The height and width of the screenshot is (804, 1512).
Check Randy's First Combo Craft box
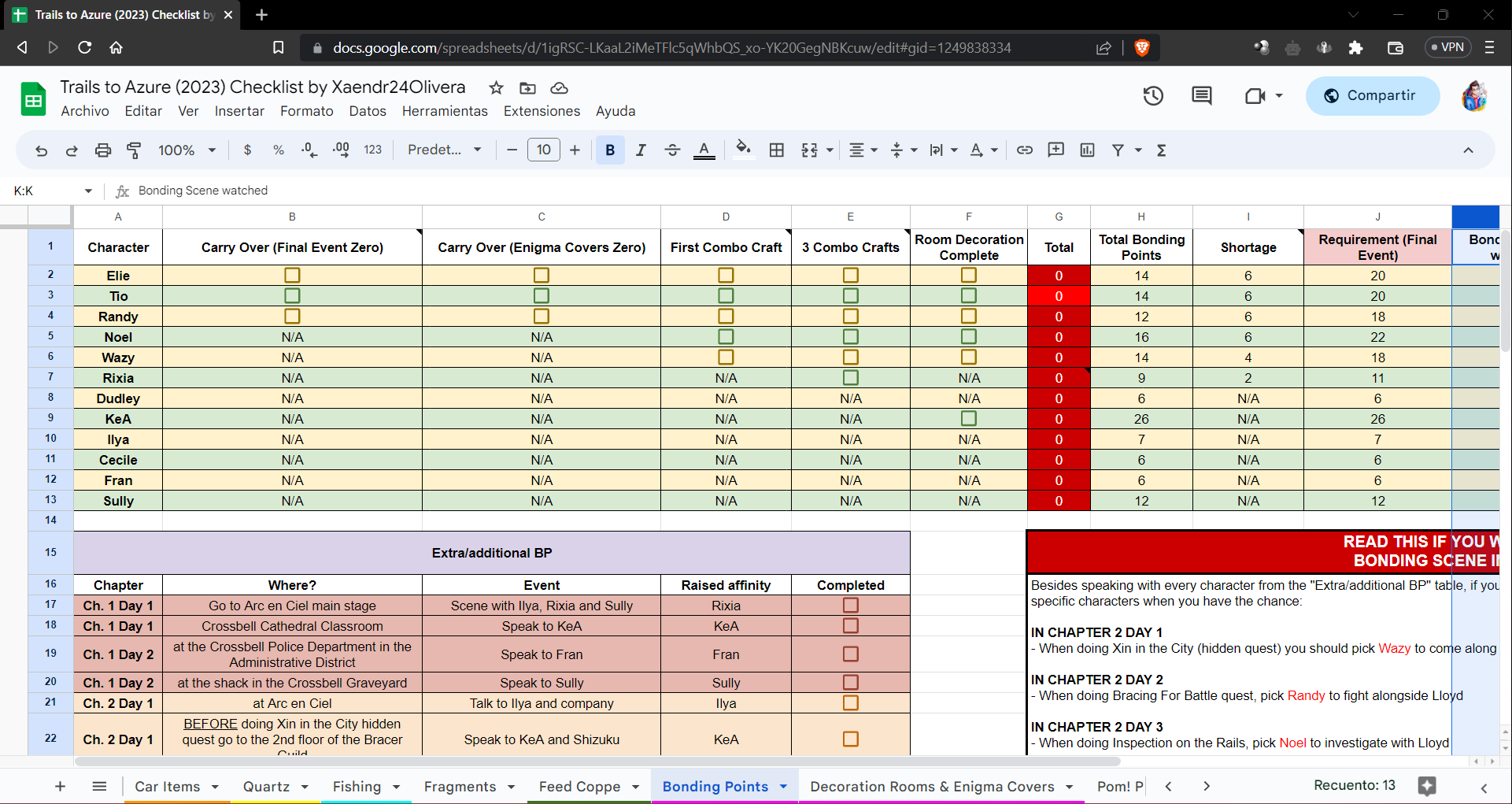(726, 316)
